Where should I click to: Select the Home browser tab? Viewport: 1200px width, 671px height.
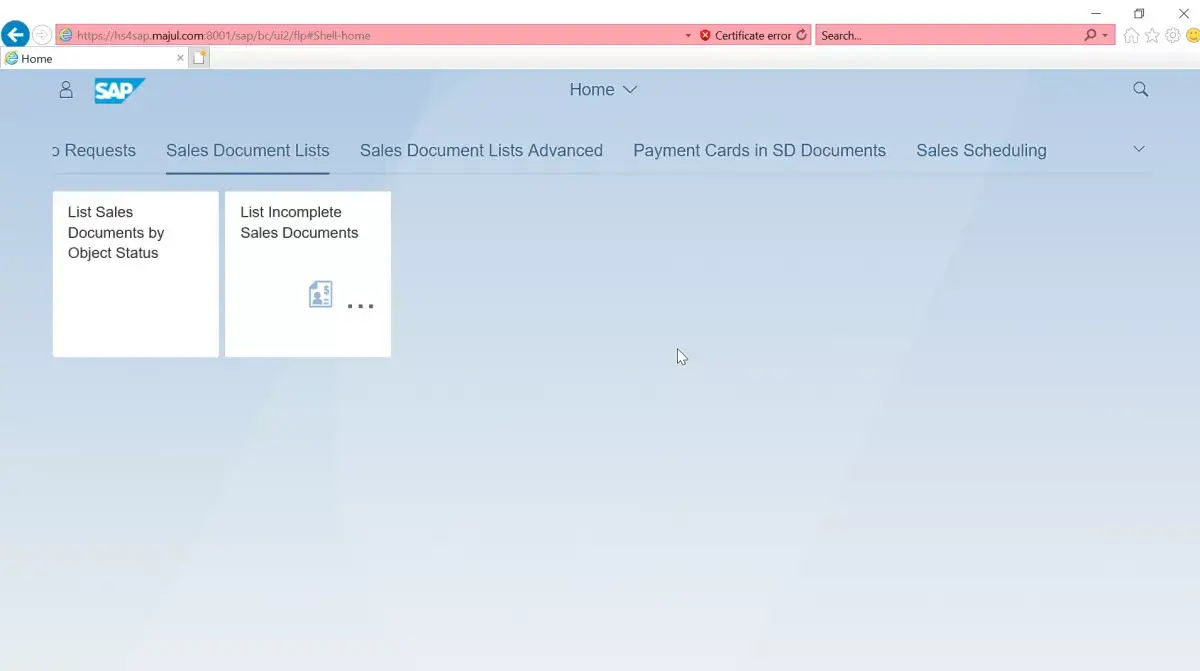(x=95, y=58)
